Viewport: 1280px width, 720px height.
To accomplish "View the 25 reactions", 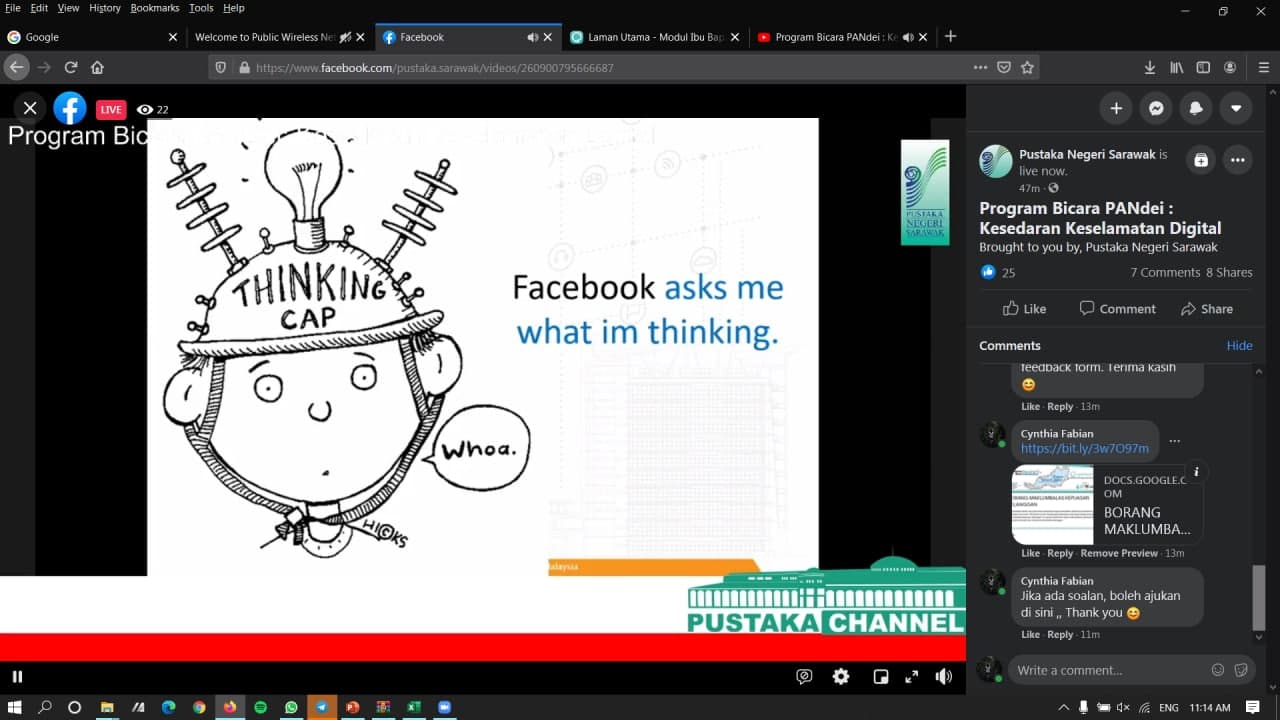I will [x=998, y=272].
